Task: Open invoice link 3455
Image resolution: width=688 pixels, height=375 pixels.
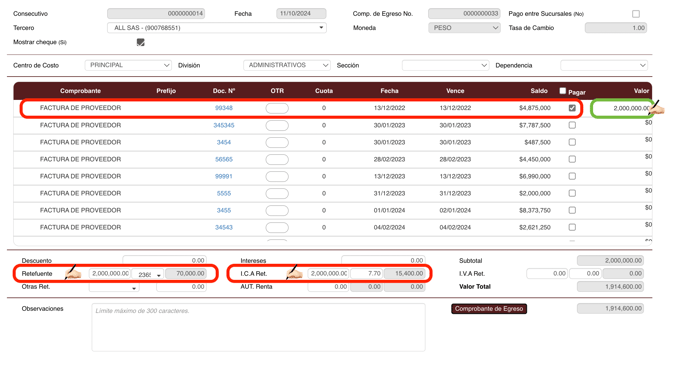Action: click(224, 211)
